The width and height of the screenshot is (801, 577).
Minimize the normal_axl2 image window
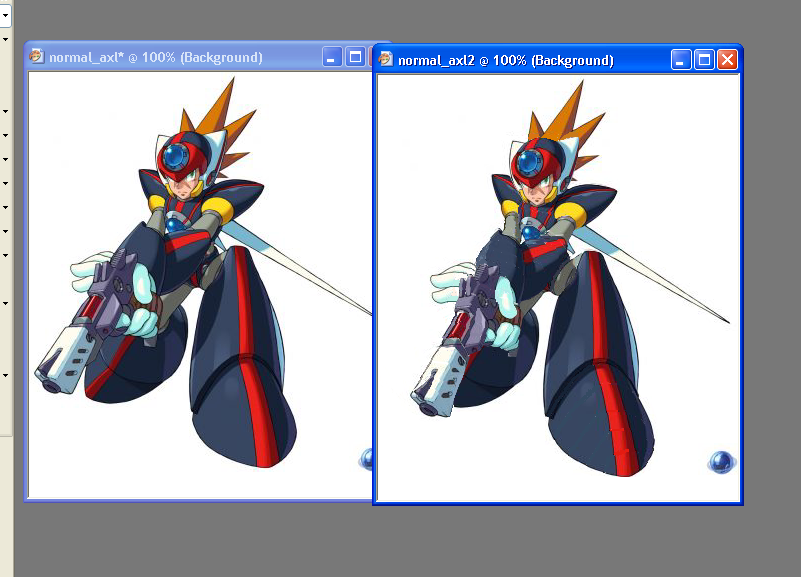(680, 60)
